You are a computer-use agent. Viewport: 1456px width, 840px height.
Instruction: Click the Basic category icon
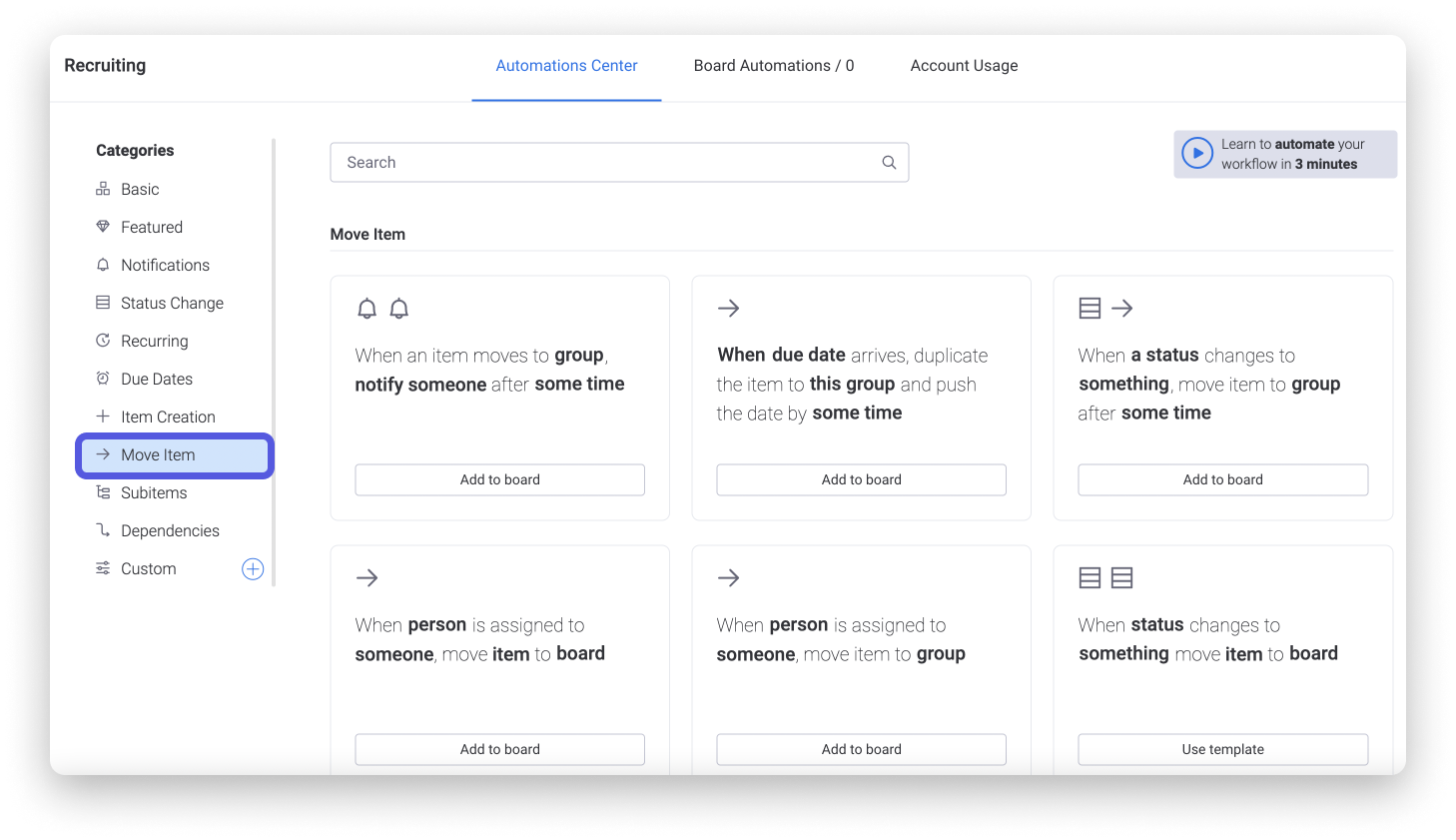pyautogui.click(x=103, y=189)
